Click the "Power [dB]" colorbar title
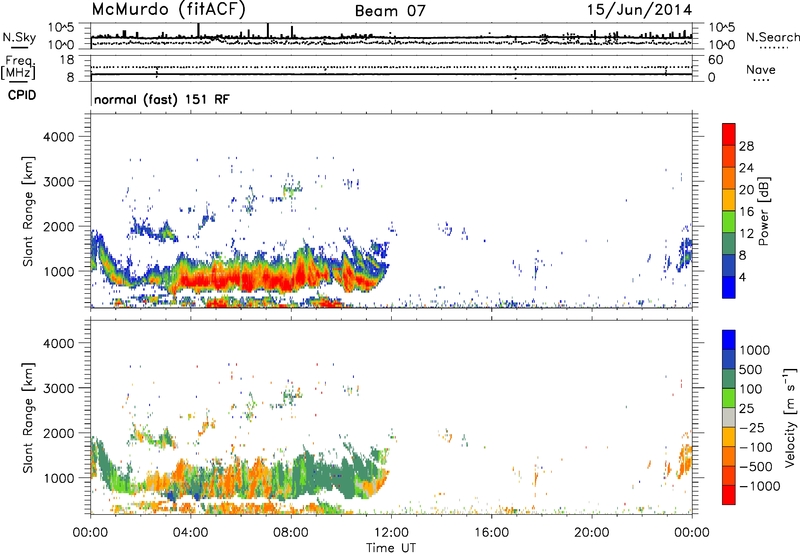 763,211
